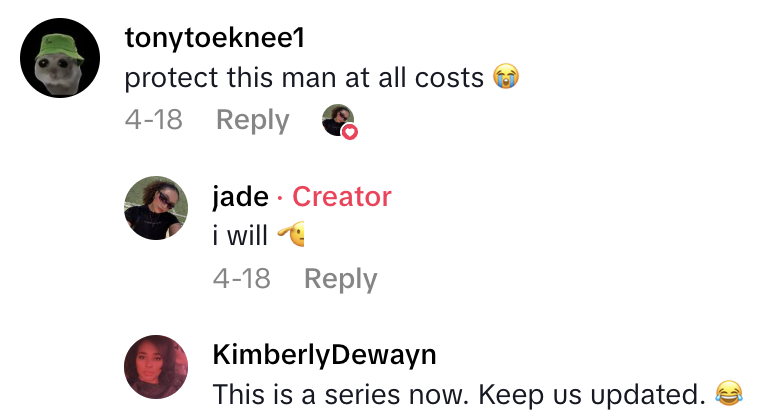Viewport: 776px width, 420px height.
Task: Open KimberlyDewayn's profile picture
Action: (x=156, y=367)
